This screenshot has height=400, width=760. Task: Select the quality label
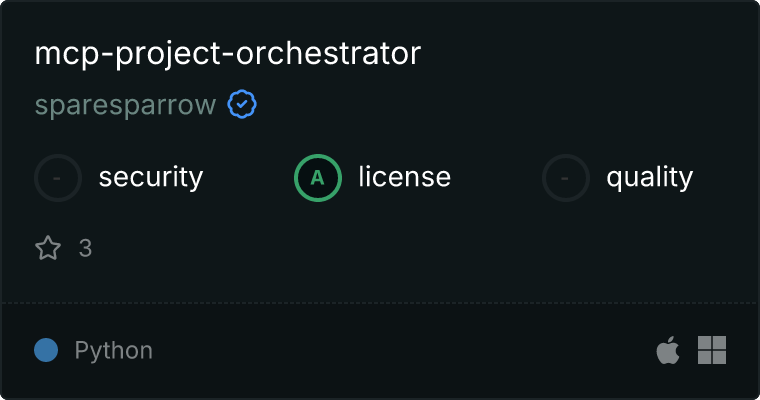pyautogui.click(x=649, y=177)
